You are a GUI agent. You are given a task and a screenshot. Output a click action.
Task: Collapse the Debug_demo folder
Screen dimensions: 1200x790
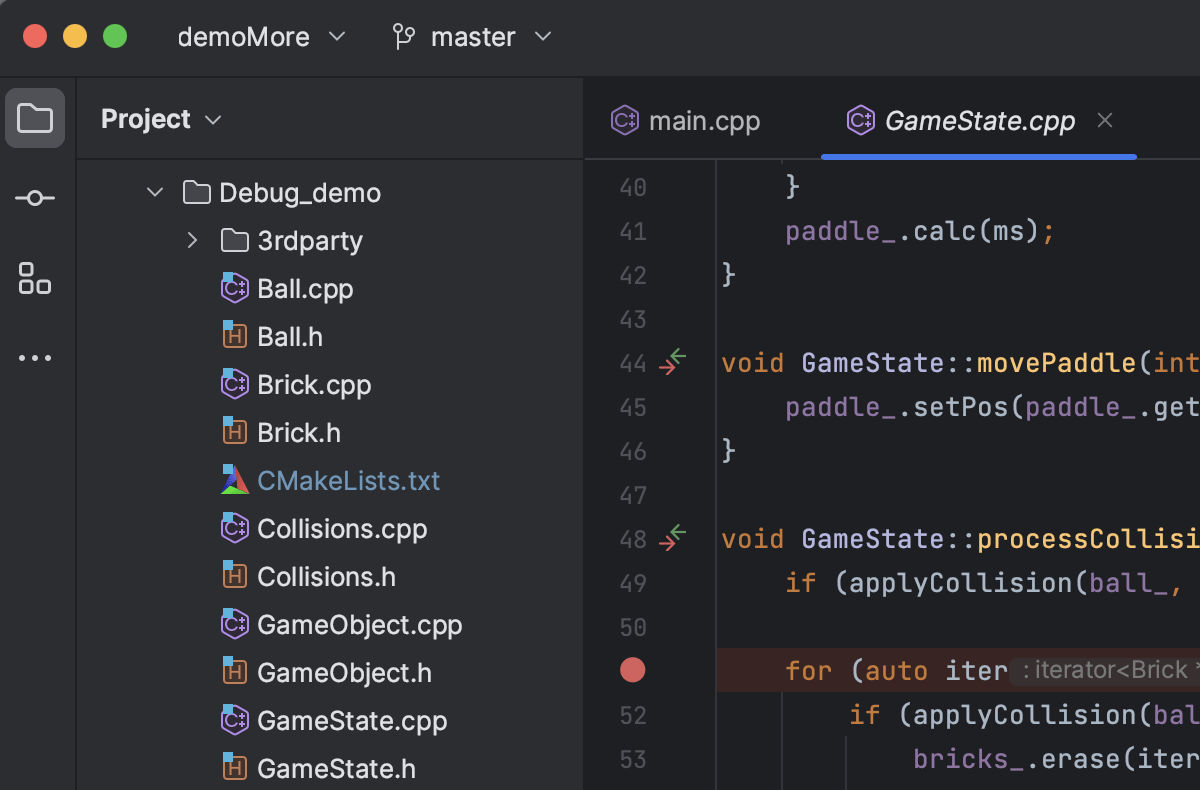[x=155, y=192]
